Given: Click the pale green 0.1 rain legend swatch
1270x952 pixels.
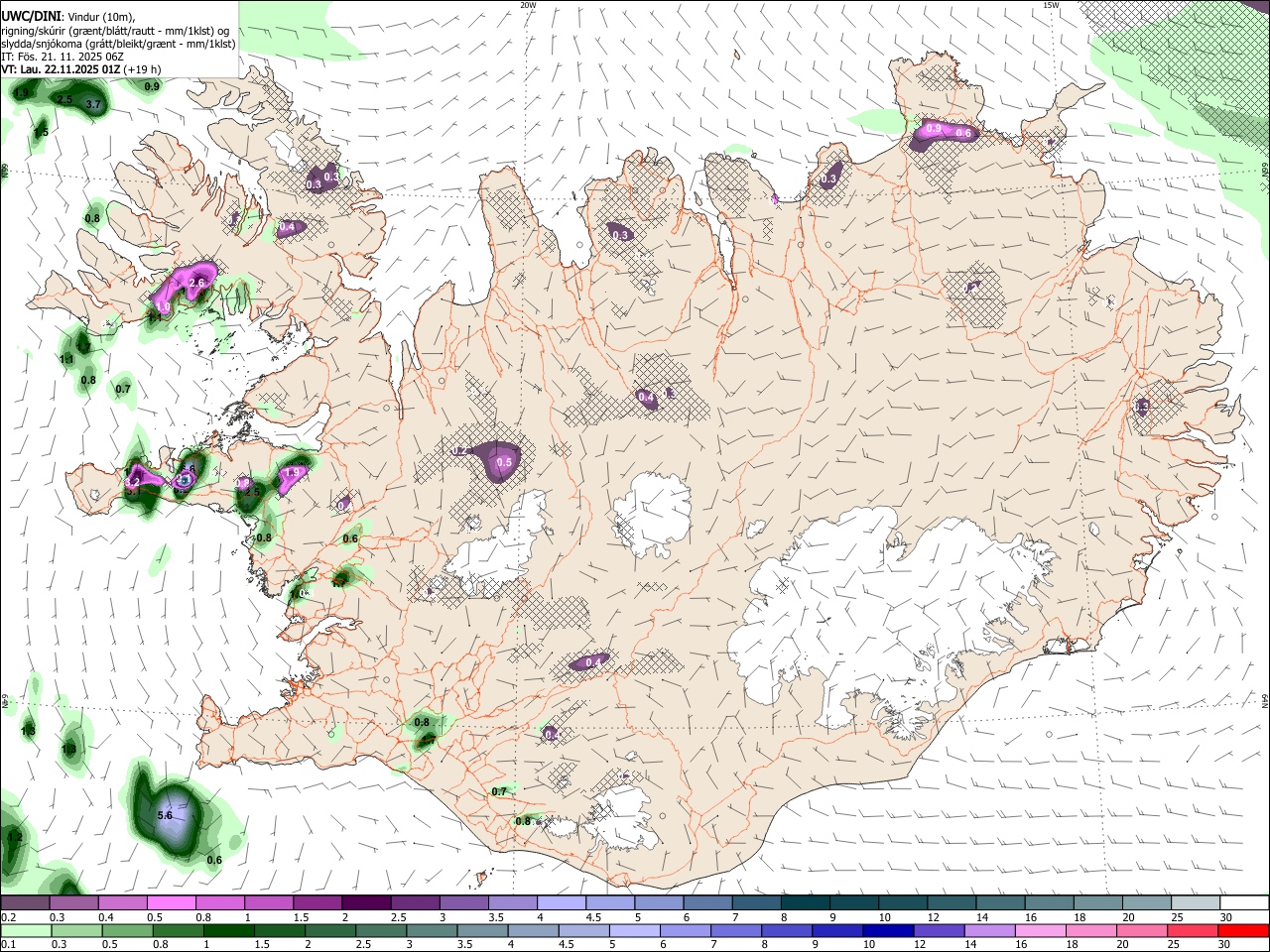Looking at the screenshot, I should click(25, 930).
